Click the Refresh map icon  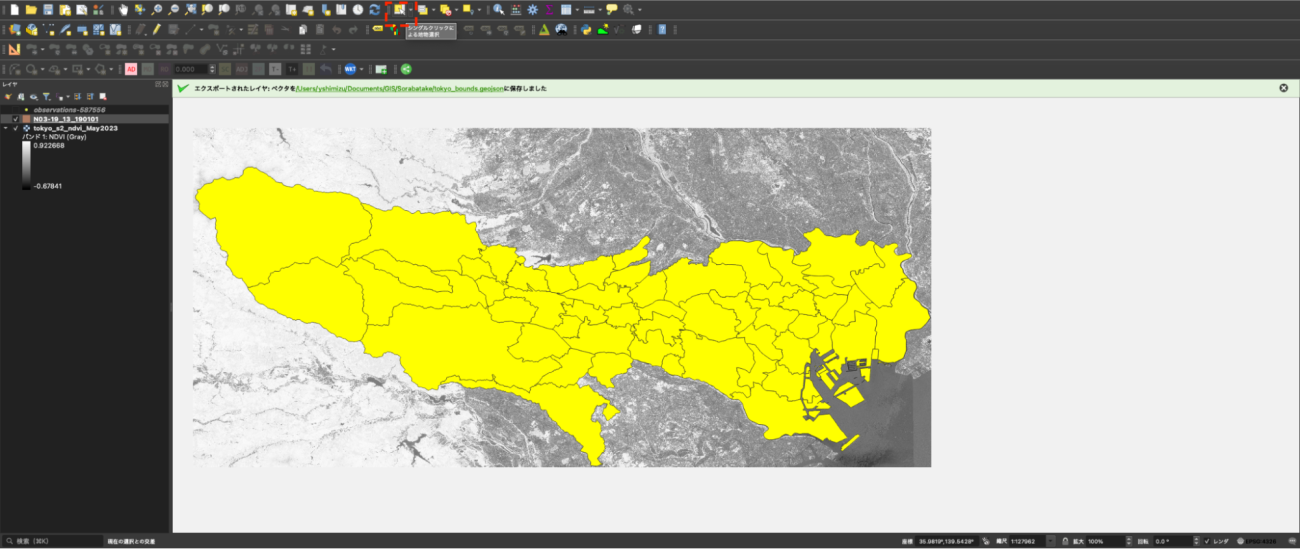tap(374, 9)
